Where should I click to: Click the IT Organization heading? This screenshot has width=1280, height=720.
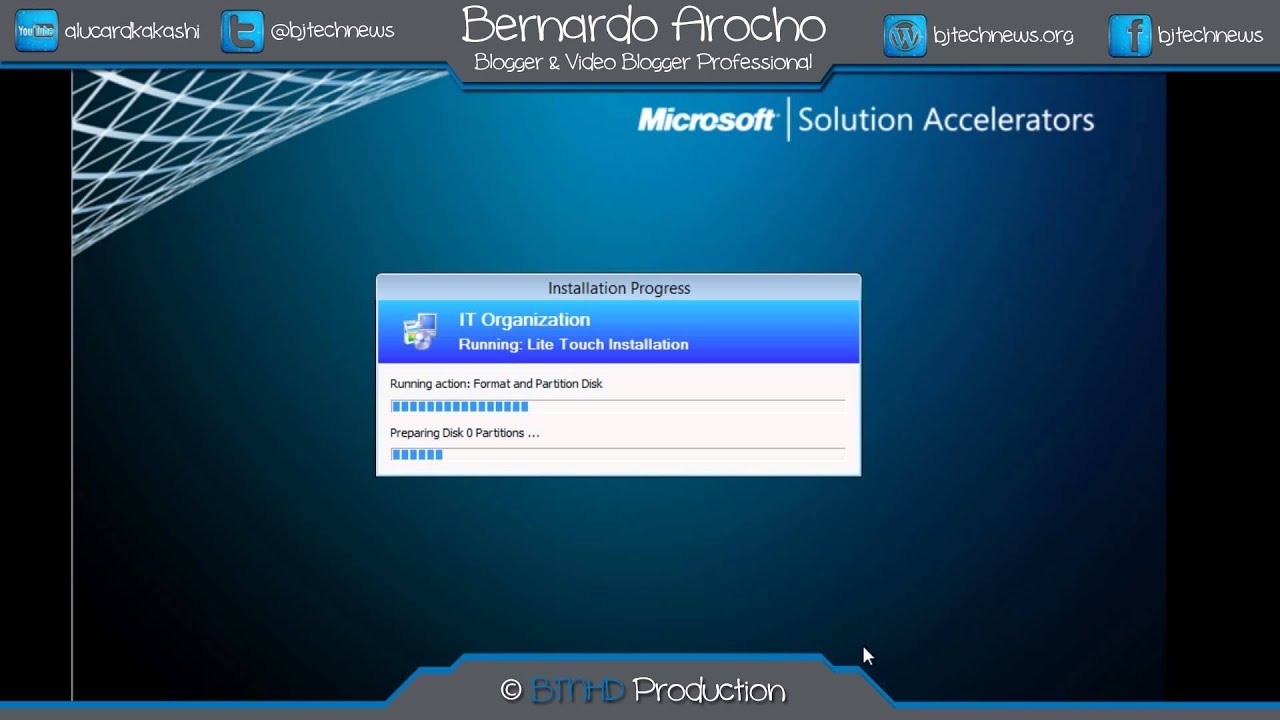coord(524,320)
